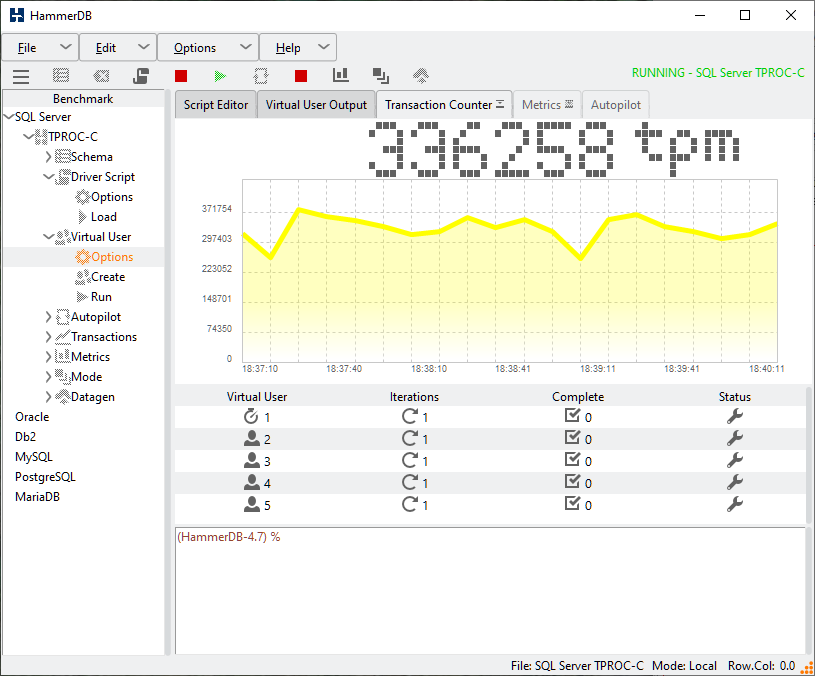Expand the Schema tree node
815x676 pixels.
click(48, 156)
